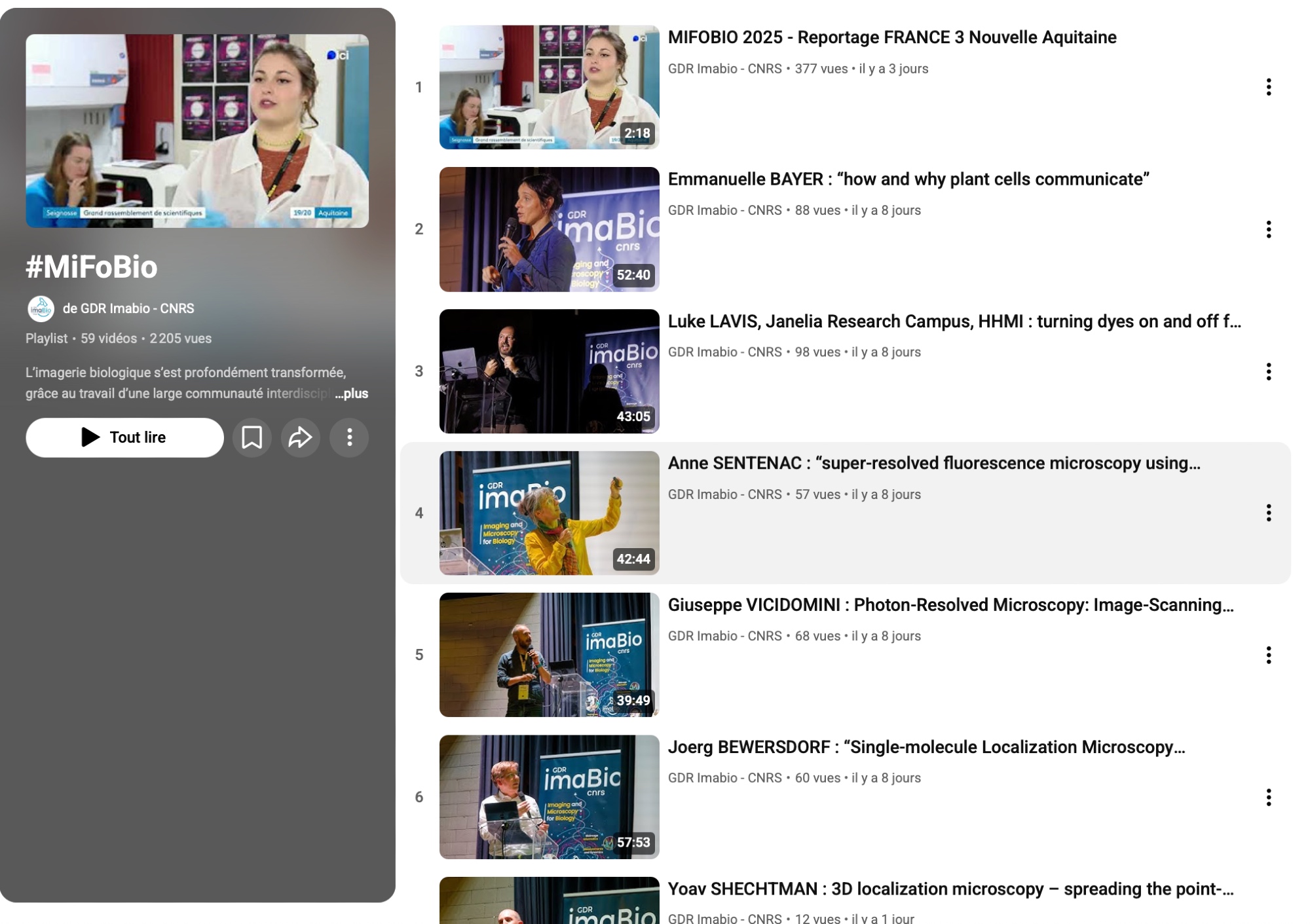1310x924 pixels.
Task: Open options for MIFOBIO 2025 Reportage video
Action: click(1268, 87)
